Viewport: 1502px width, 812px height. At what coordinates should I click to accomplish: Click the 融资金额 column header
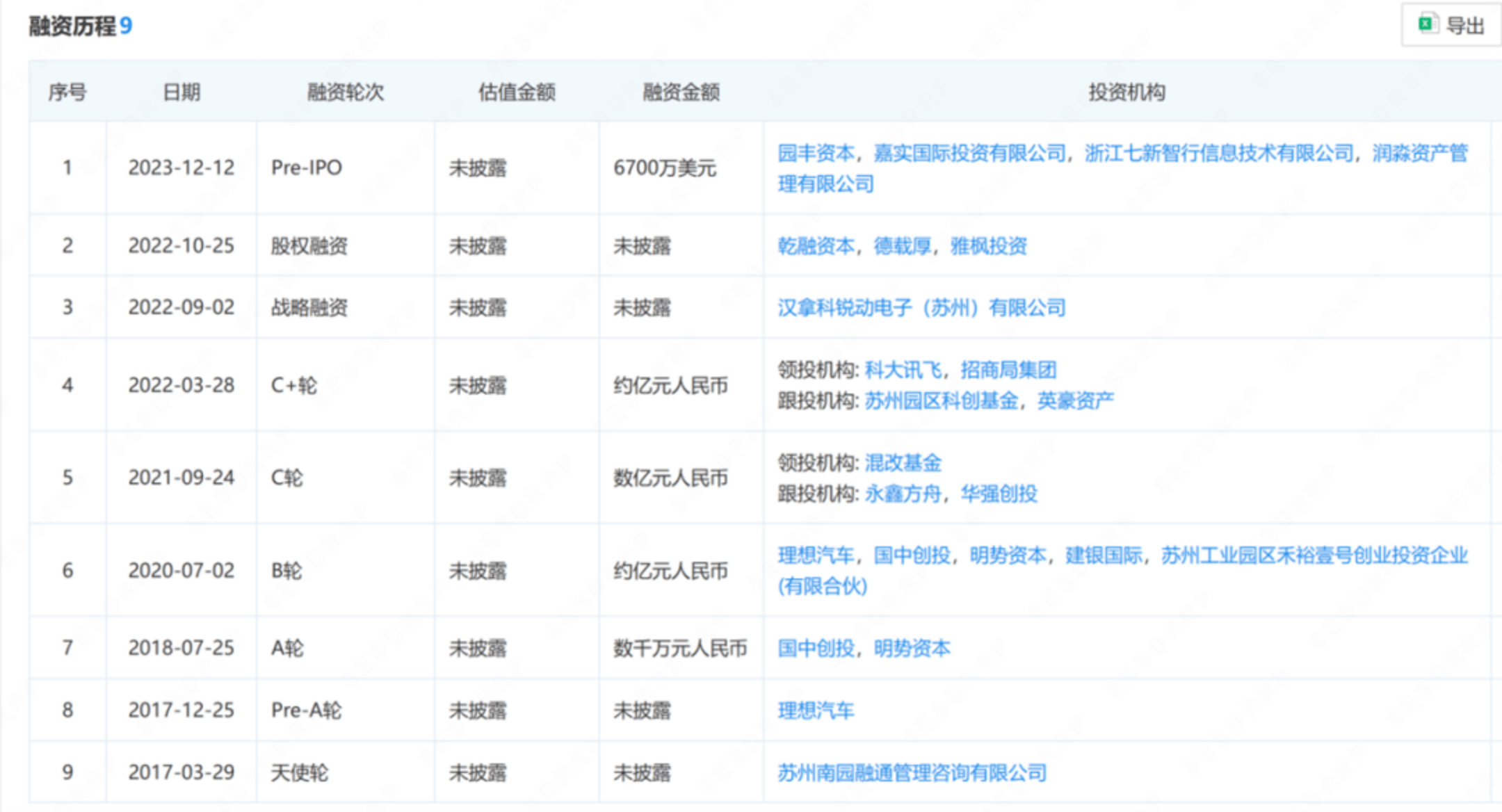pyautogui.click(x=681, y=92)
